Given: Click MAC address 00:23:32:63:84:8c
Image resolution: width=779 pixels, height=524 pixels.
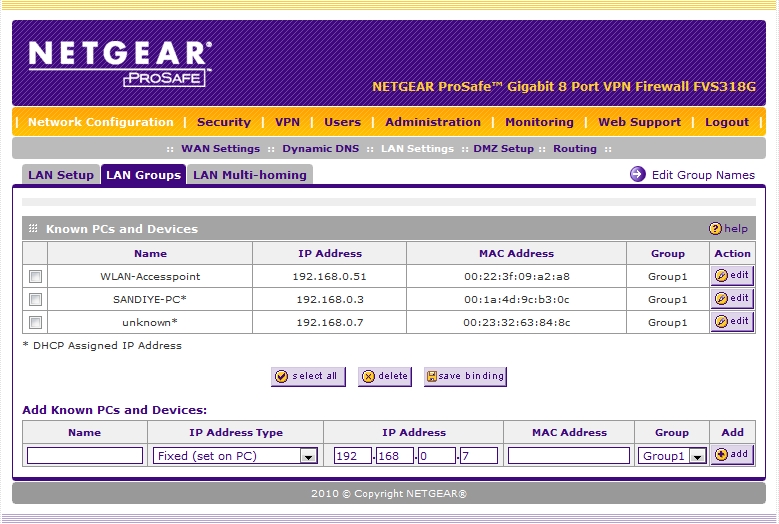Looking at the screenshot, I should 517,323.
